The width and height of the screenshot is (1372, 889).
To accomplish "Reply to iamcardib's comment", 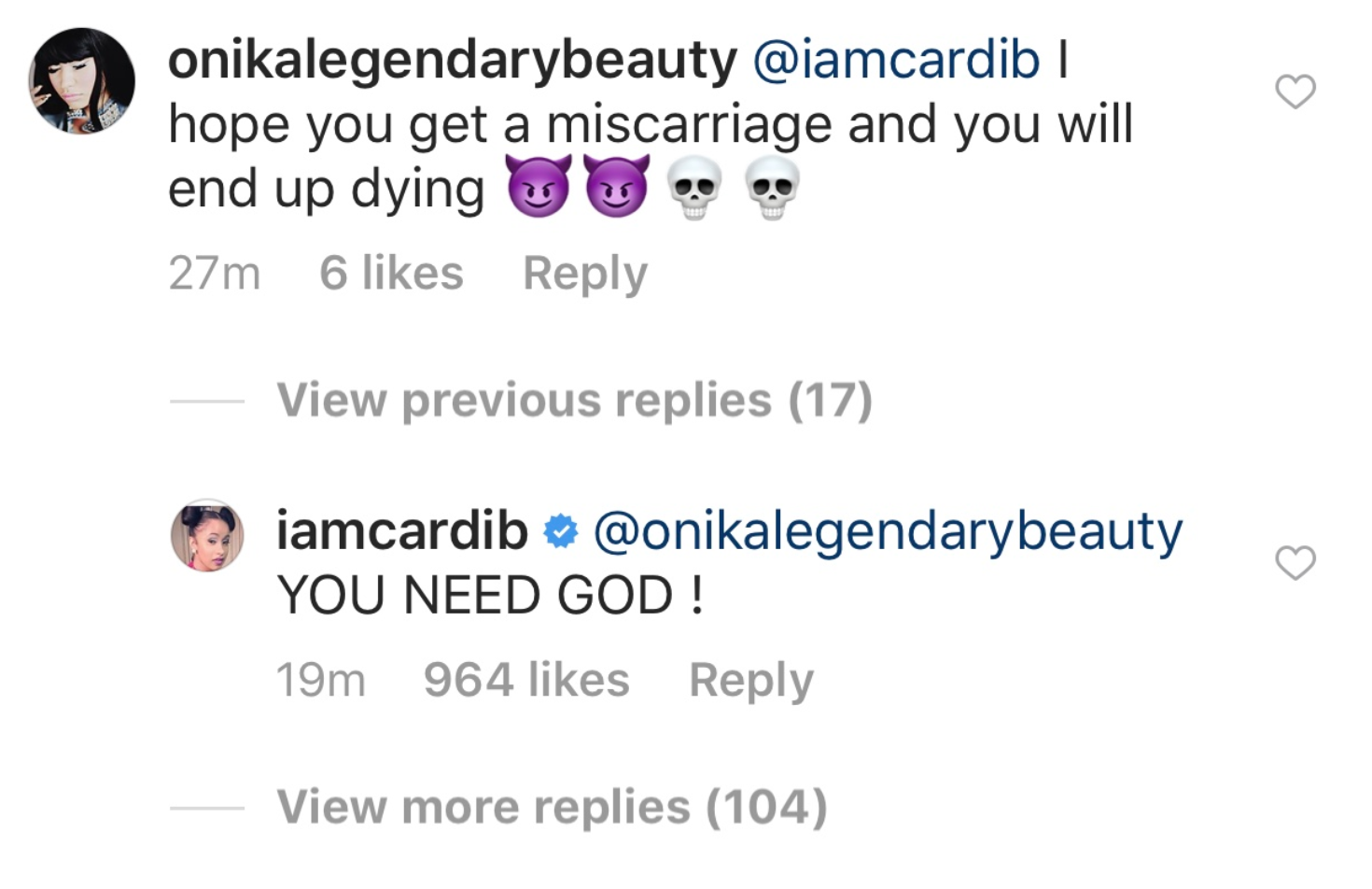I will [x=750, y=680].
